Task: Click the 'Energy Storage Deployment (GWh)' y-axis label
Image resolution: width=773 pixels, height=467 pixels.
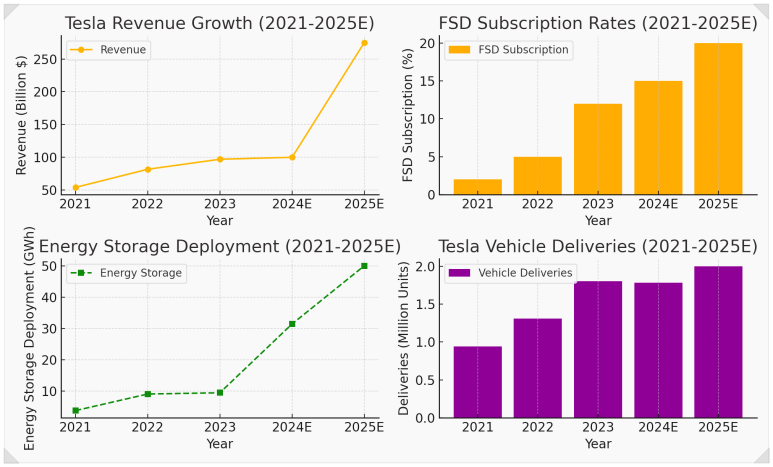Action: [x=30, y=338]
